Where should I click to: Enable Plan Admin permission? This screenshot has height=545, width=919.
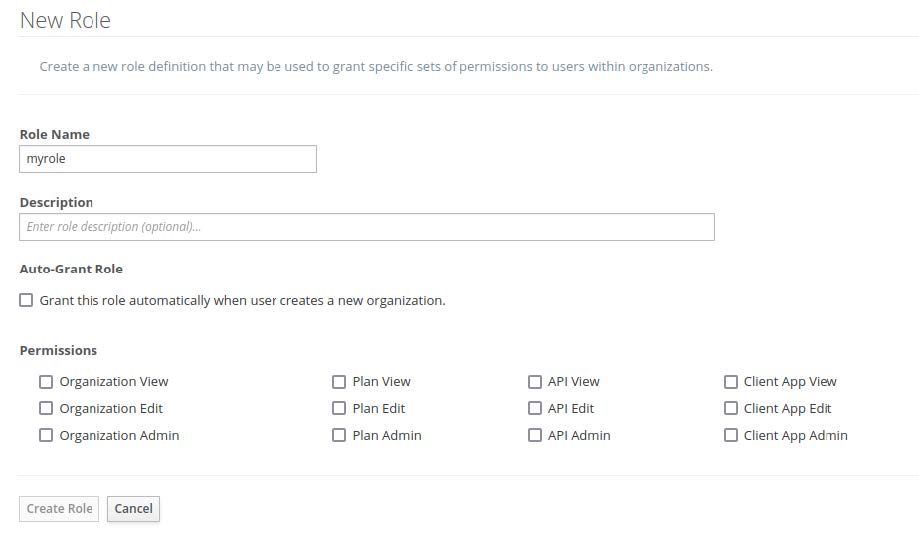click(x=339, y=436)
